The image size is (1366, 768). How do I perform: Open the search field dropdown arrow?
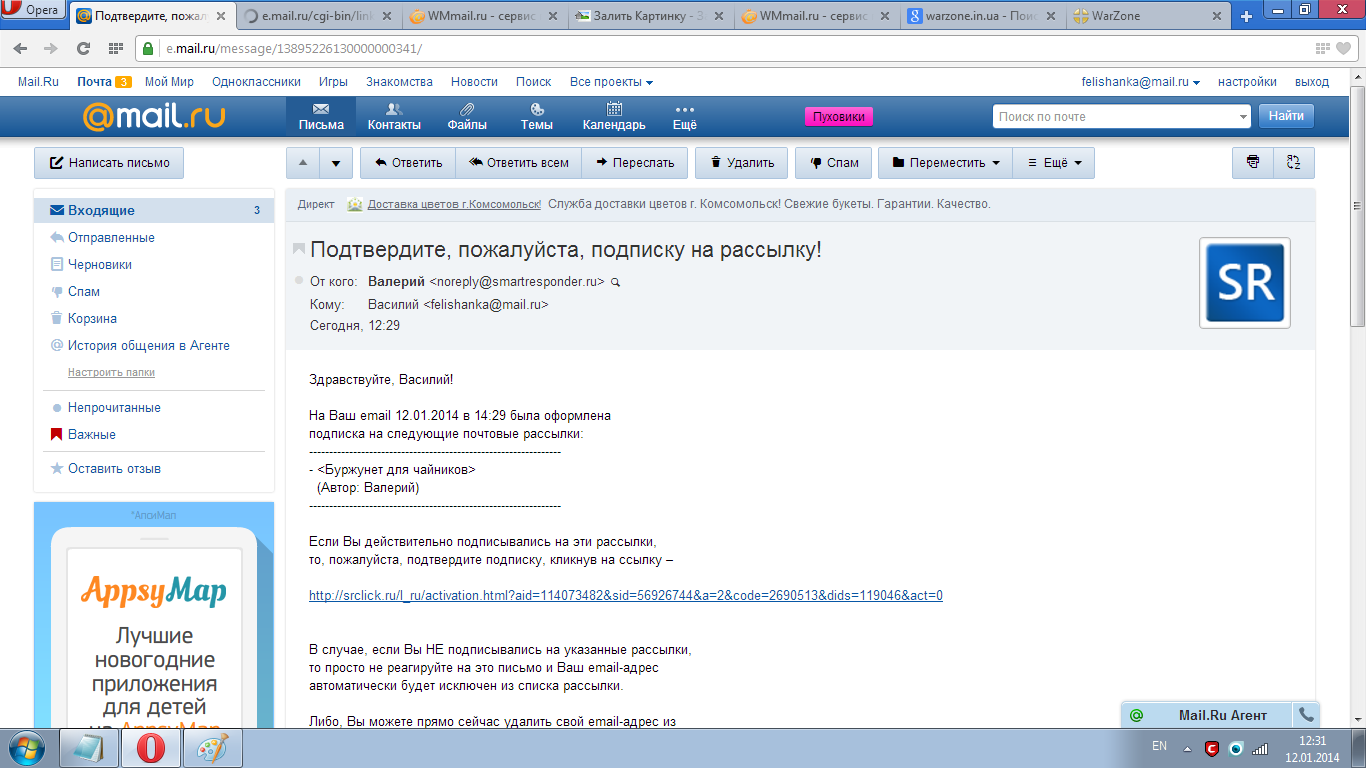(1243, 117)
